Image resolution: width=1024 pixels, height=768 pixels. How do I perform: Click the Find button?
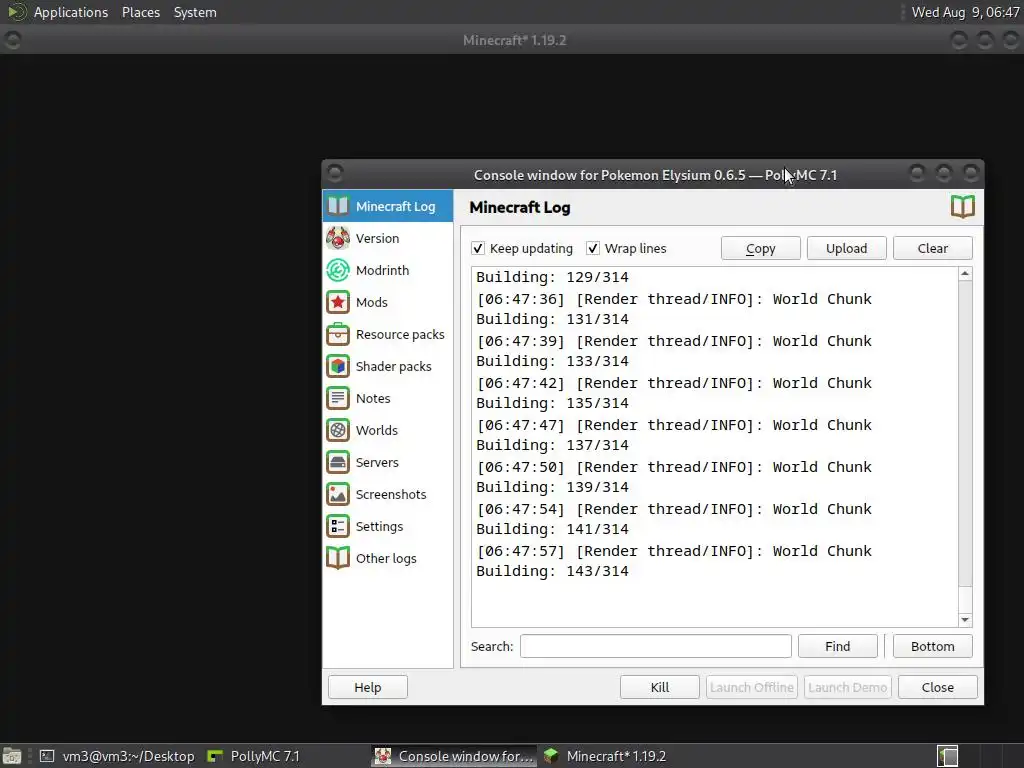837,646
